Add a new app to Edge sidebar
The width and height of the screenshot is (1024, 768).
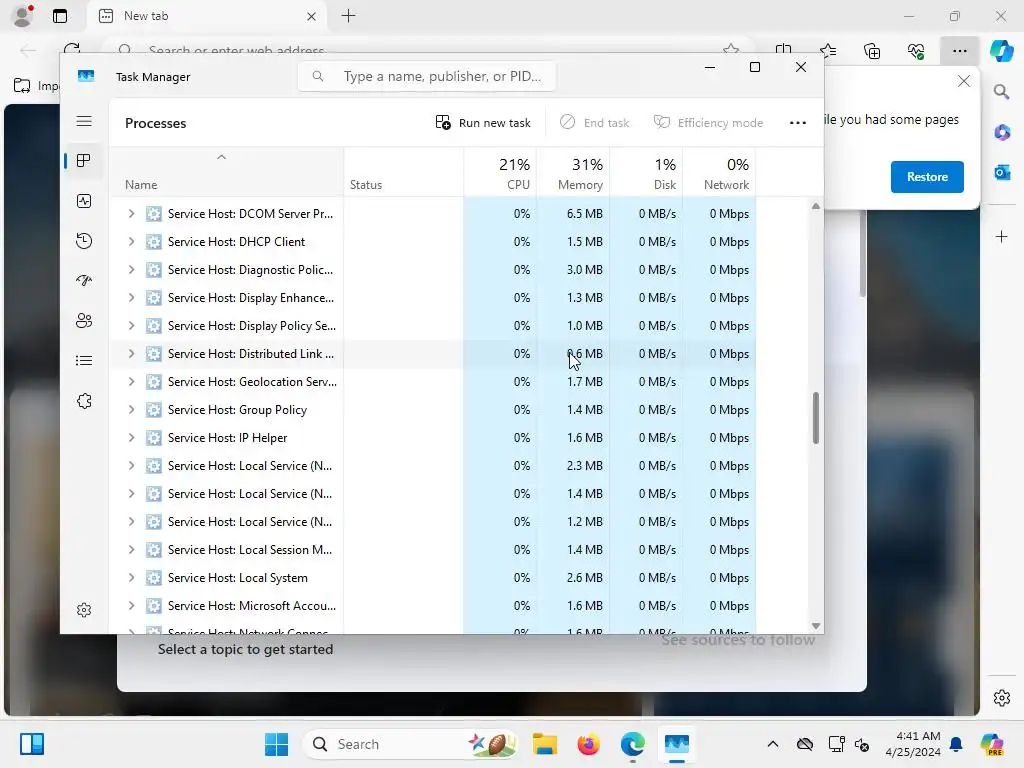click(x=1001, y=236)
